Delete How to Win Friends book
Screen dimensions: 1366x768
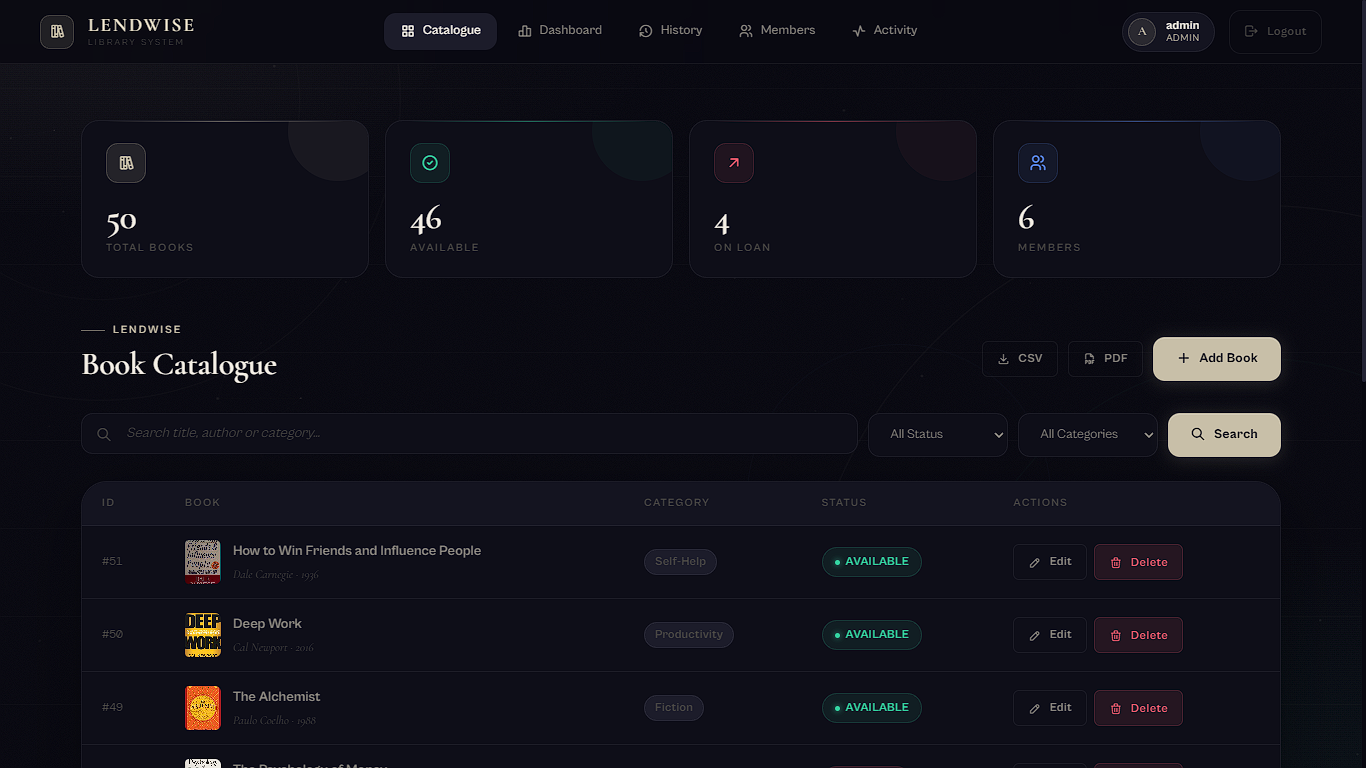1138,562
